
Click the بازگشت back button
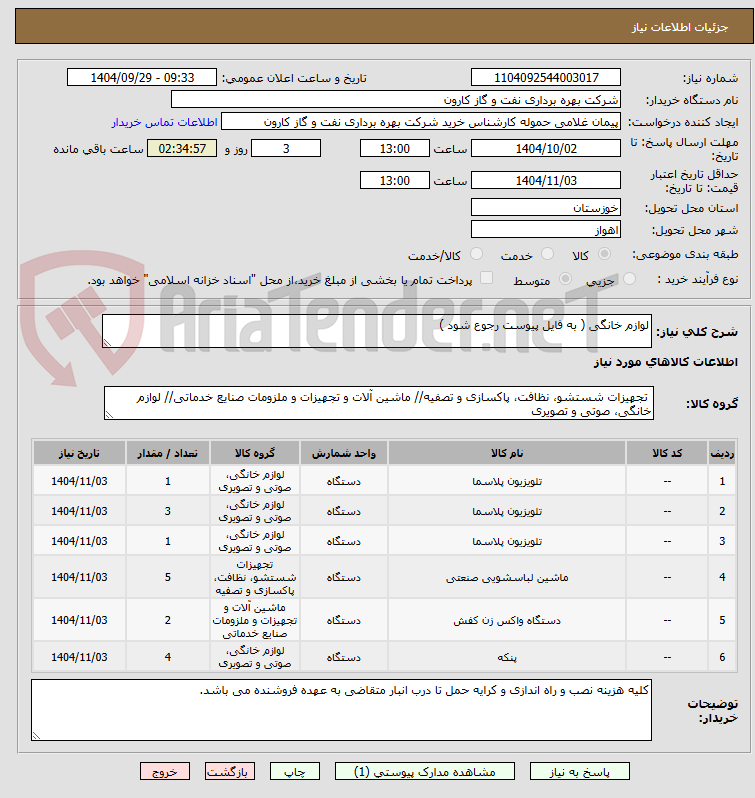click(x=229, y=772)
